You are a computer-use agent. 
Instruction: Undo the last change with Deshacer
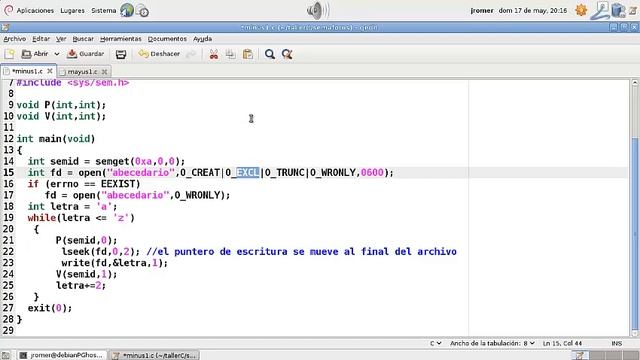[159, 54]
